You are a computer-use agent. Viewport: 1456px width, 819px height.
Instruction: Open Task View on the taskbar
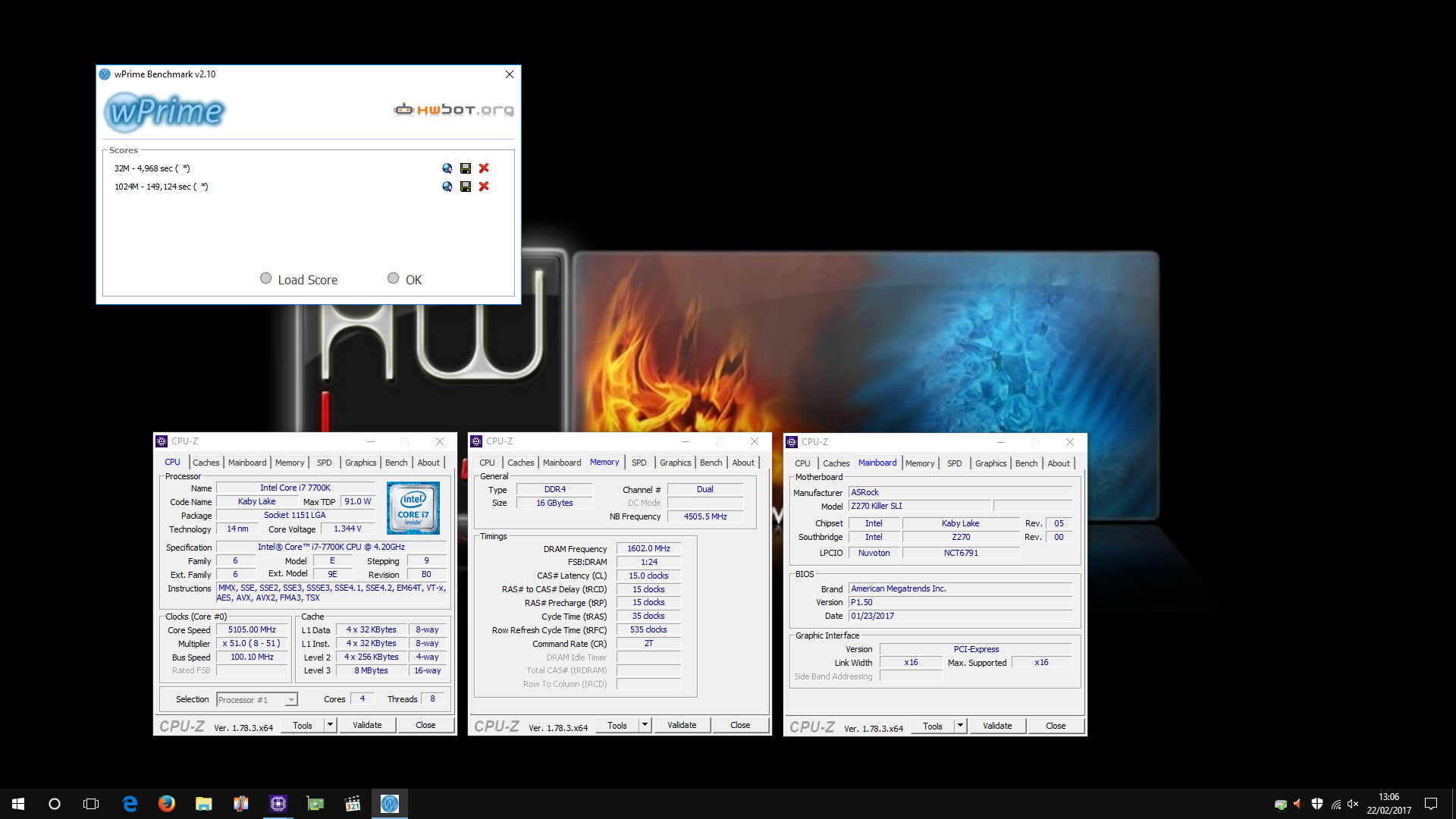(91, 804)
